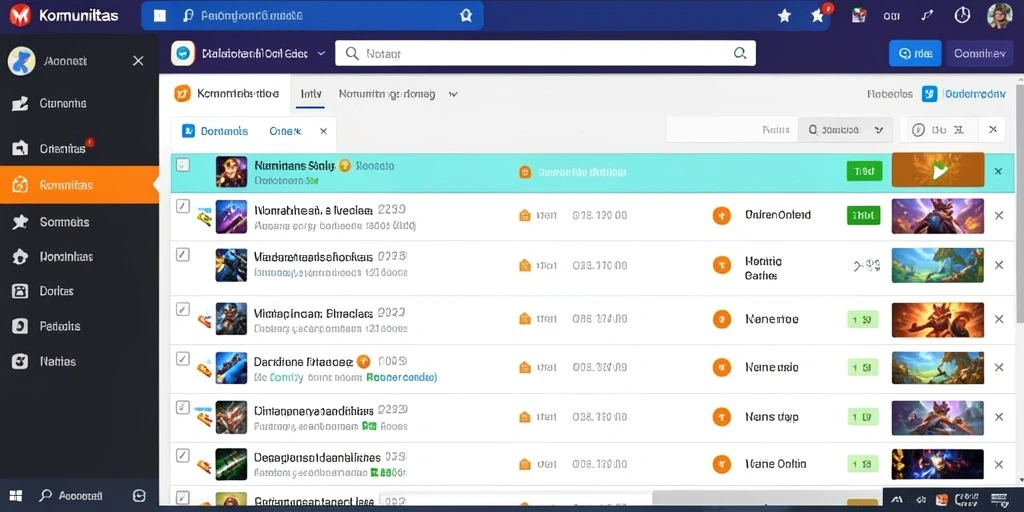
Task: Open the landscape thumbnail in the Madarat row
Action: (x=938, y=265)
